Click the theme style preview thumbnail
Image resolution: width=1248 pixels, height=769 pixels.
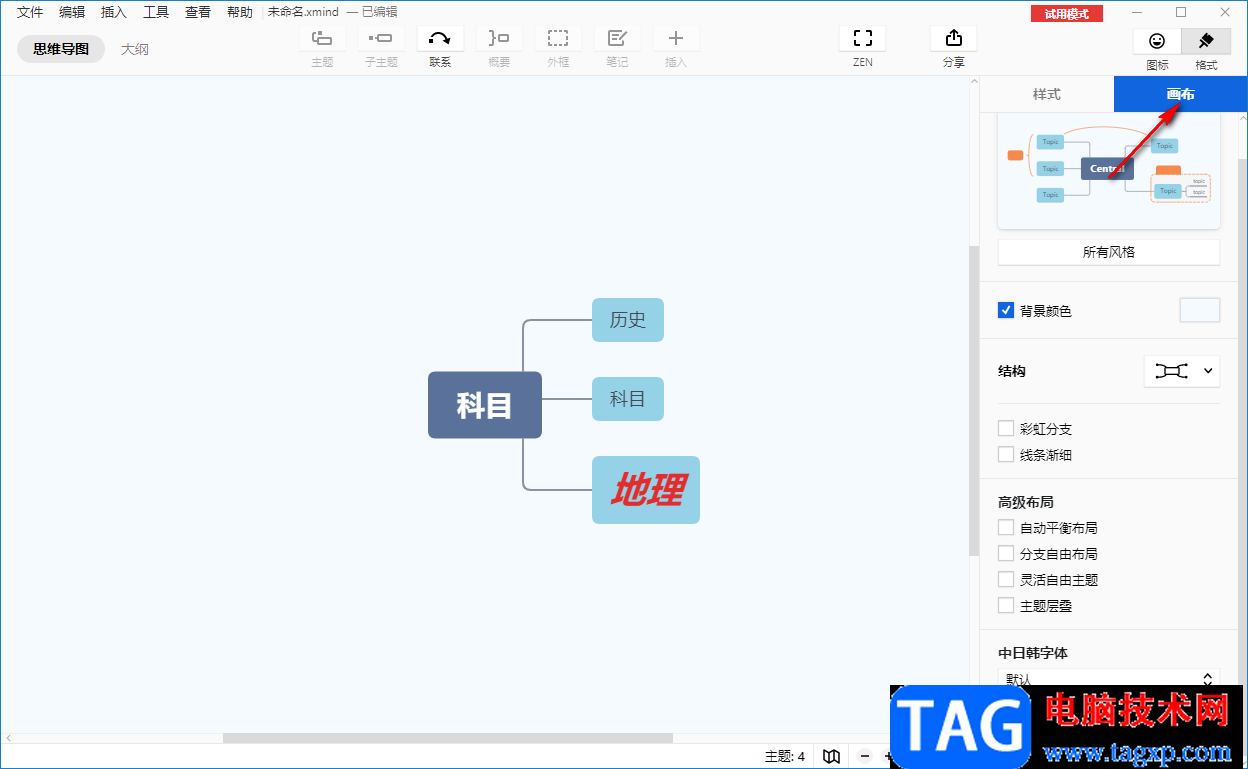(1109, 172)
